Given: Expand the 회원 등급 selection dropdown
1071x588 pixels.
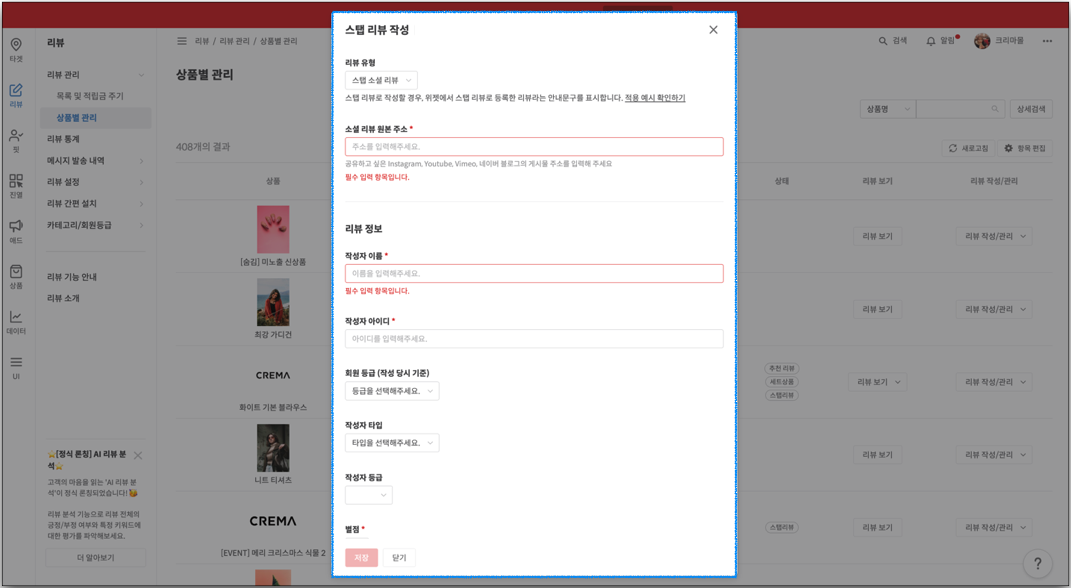Looking at the screenshot, I should 392,390.
